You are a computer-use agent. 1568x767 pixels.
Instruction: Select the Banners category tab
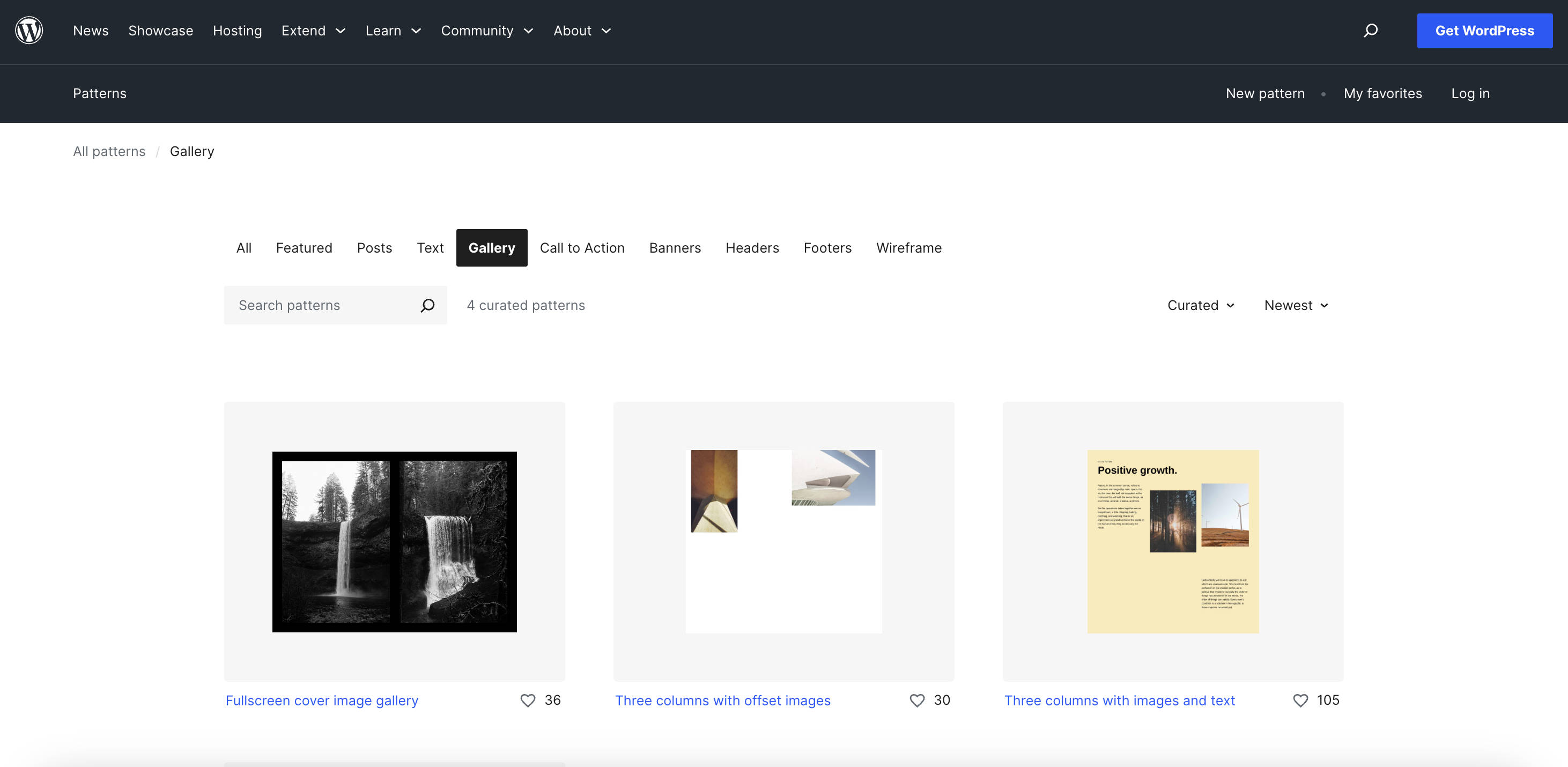click(x=675, y=248)
